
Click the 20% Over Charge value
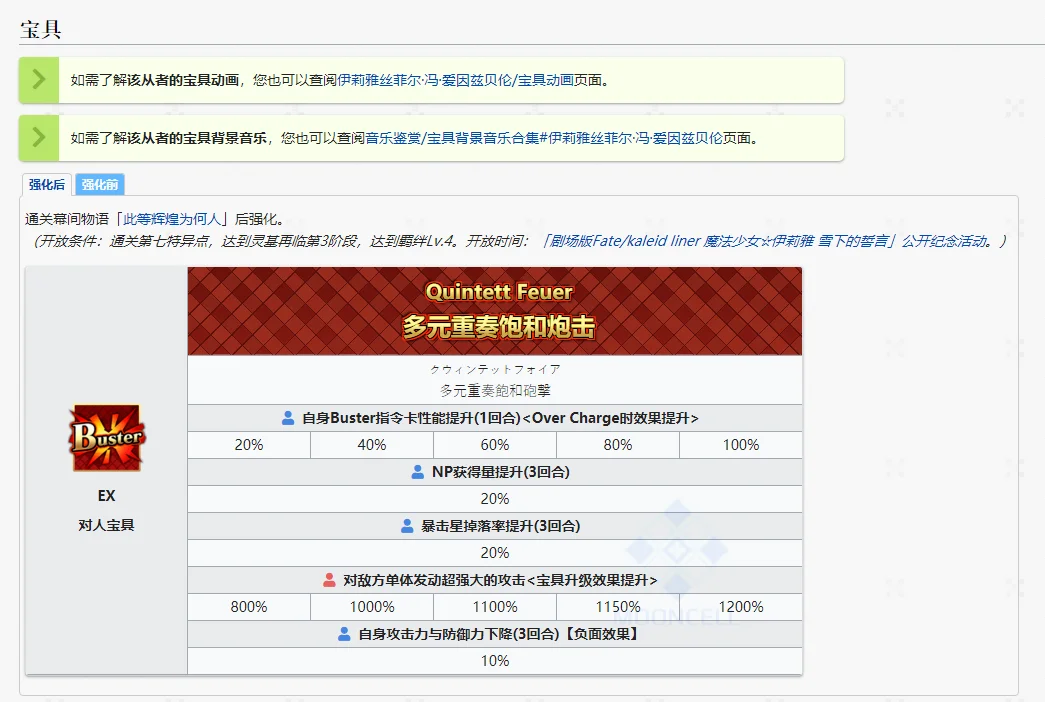click(249, 445)
